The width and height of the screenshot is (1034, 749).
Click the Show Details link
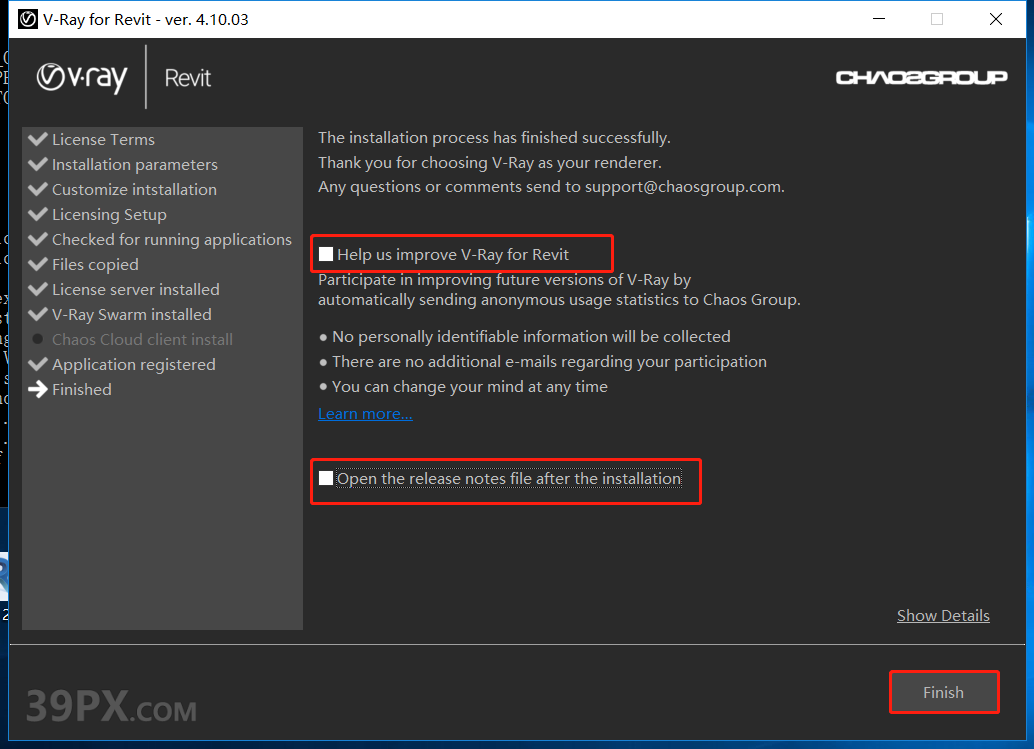[x=943, y=616]
